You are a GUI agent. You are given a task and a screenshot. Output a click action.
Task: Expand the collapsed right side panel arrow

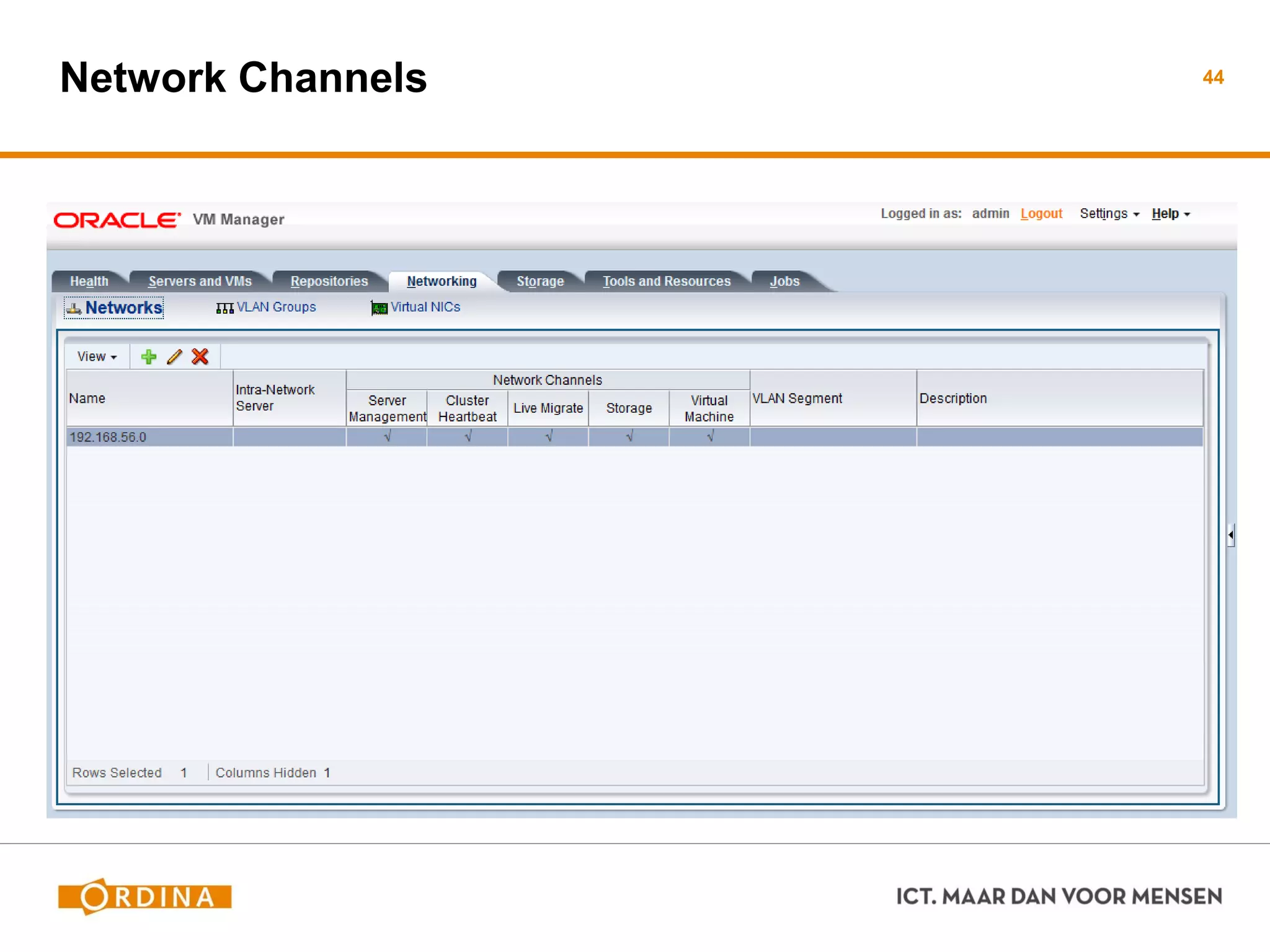pos(1231,535)
